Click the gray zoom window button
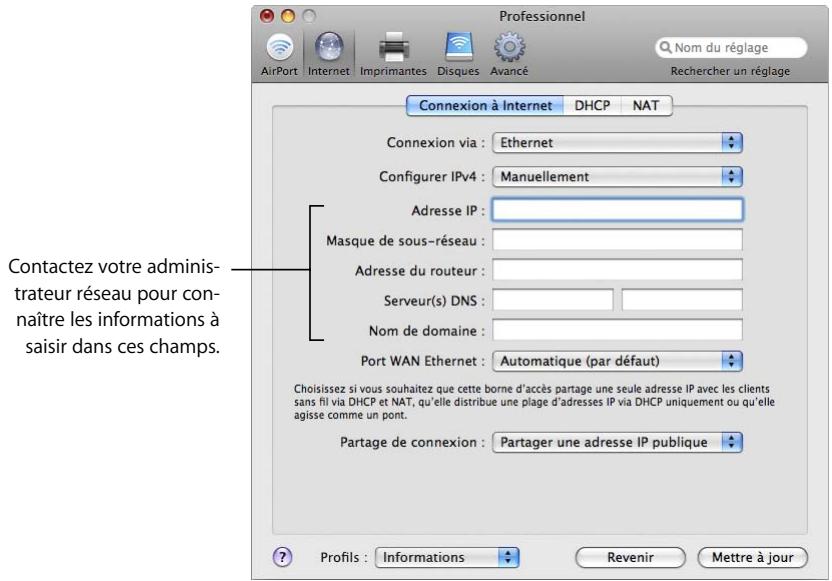The width and height of the screenshot is (832, 581). [309, 16]
